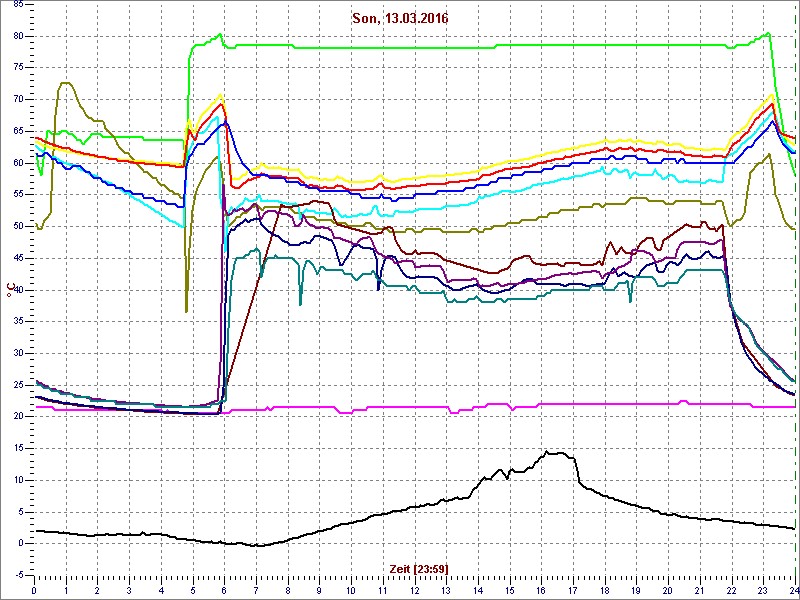800x600 pixels.
Task: Select the 60 value on the temperature axis
Action: [17, 163]
